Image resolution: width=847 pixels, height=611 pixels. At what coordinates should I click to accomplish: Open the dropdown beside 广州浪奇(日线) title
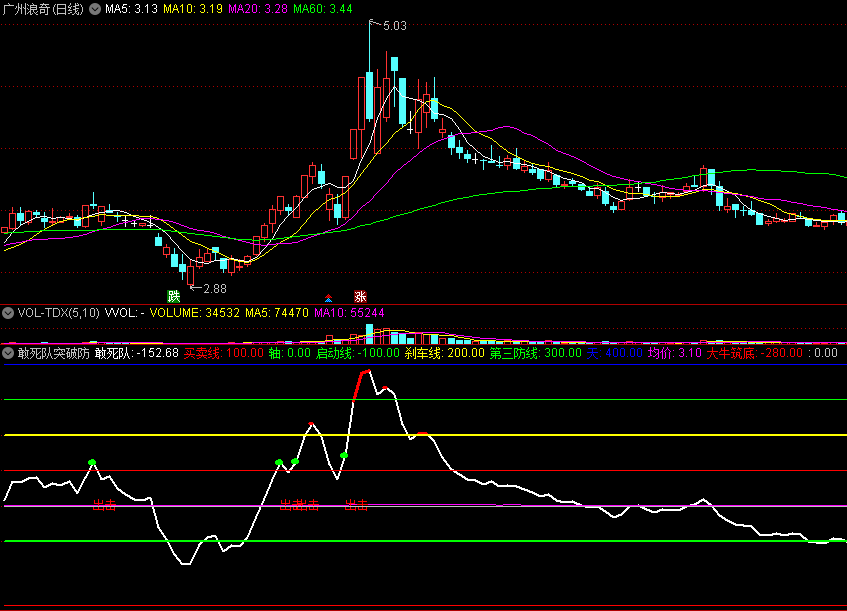coord(95,9)
